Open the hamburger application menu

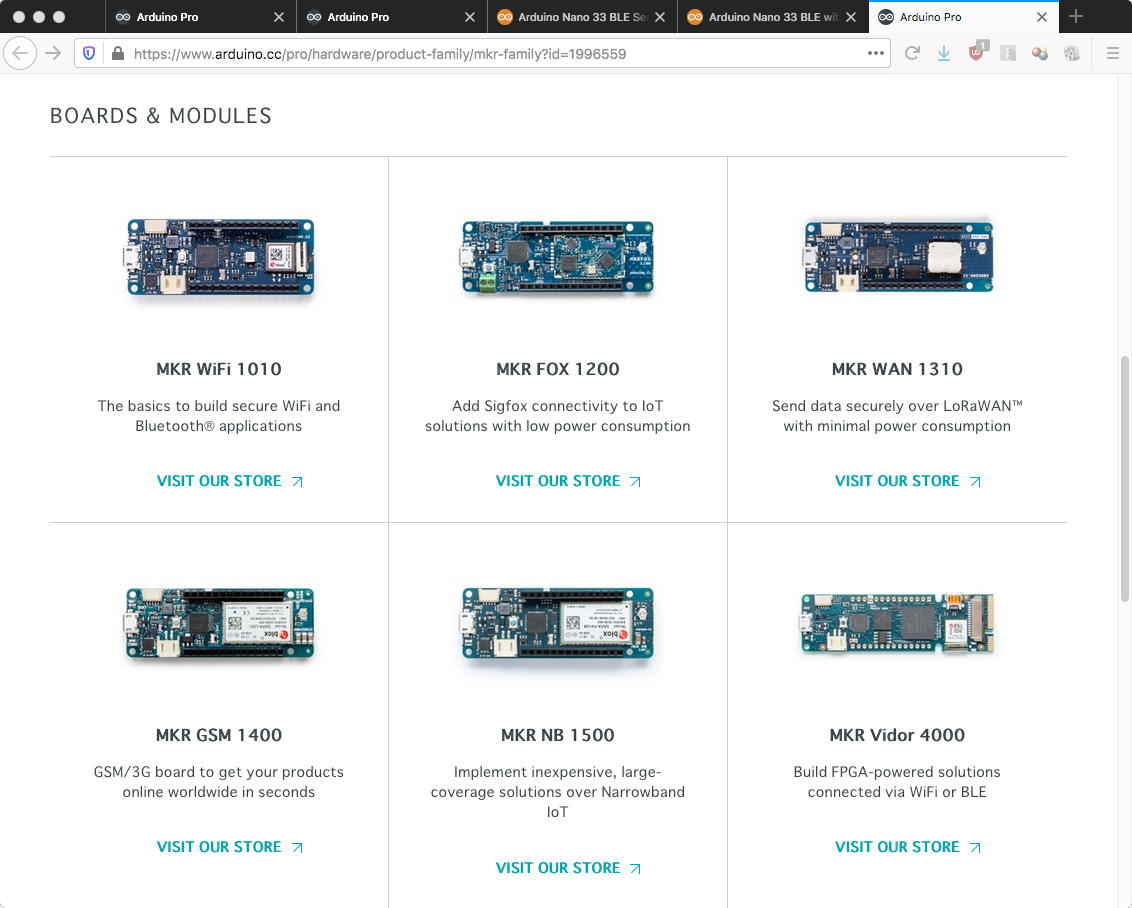pos(1113,53)
